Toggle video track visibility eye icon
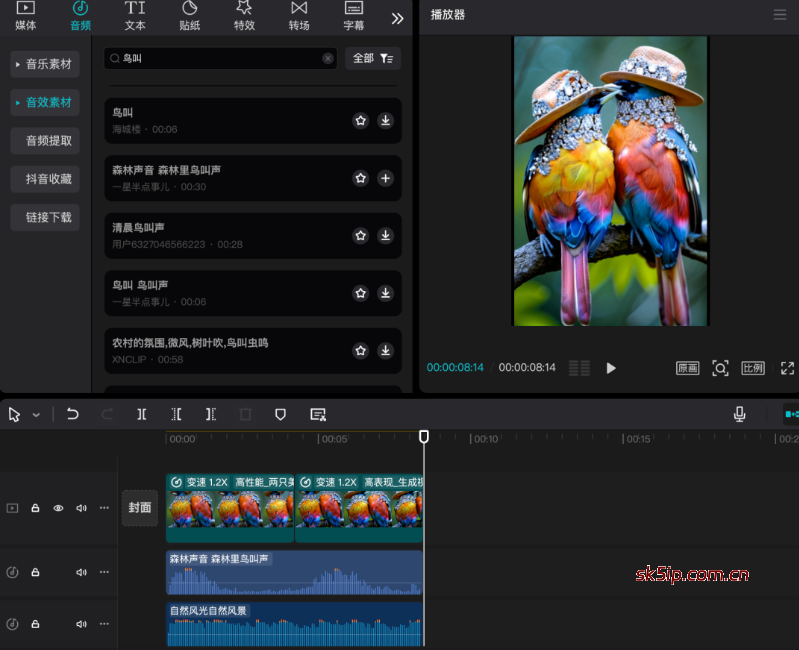This screenshot has height=650, width=799. coord(58,508)
